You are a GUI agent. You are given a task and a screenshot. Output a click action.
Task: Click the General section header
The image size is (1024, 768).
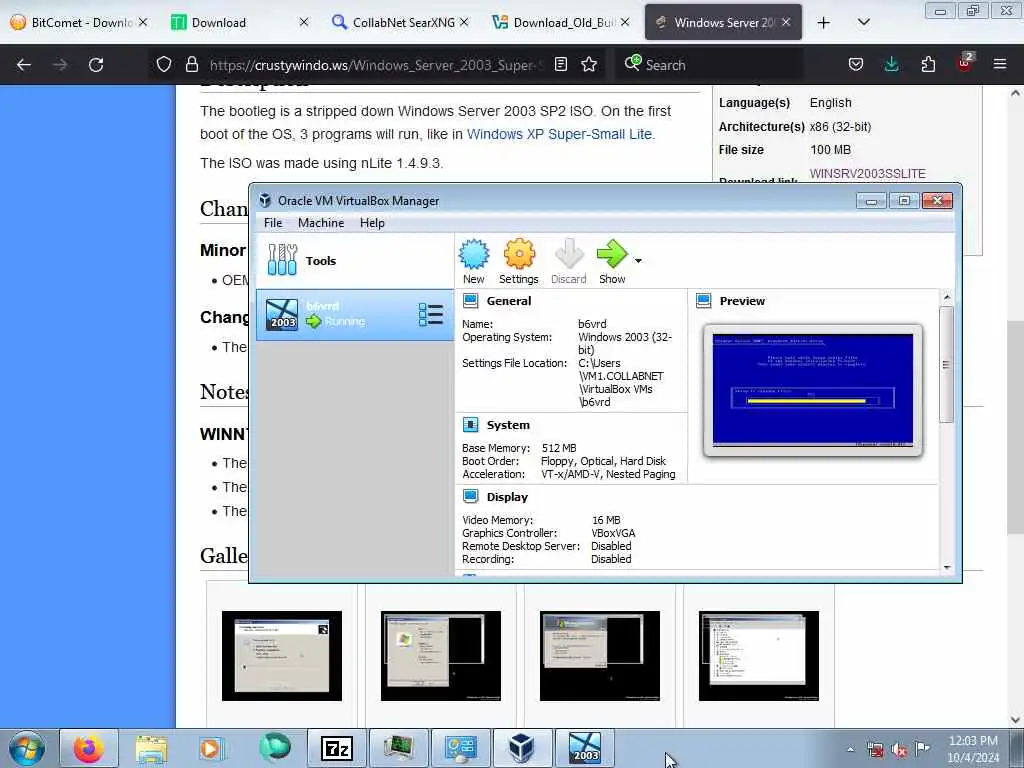(x=509, y=301)
